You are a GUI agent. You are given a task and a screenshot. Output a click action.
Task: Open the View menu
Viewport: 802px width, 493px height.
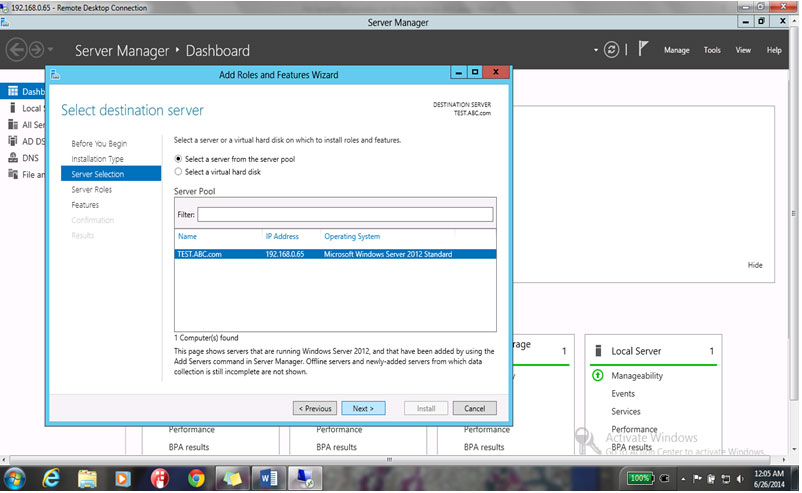[743, 50]
